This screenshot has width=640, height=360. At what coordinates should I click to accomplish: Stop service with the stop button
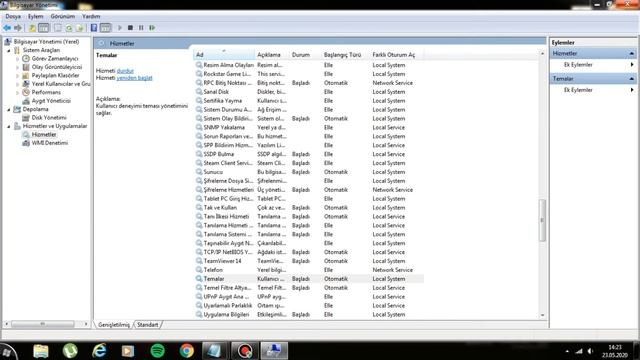pos(130,28)
